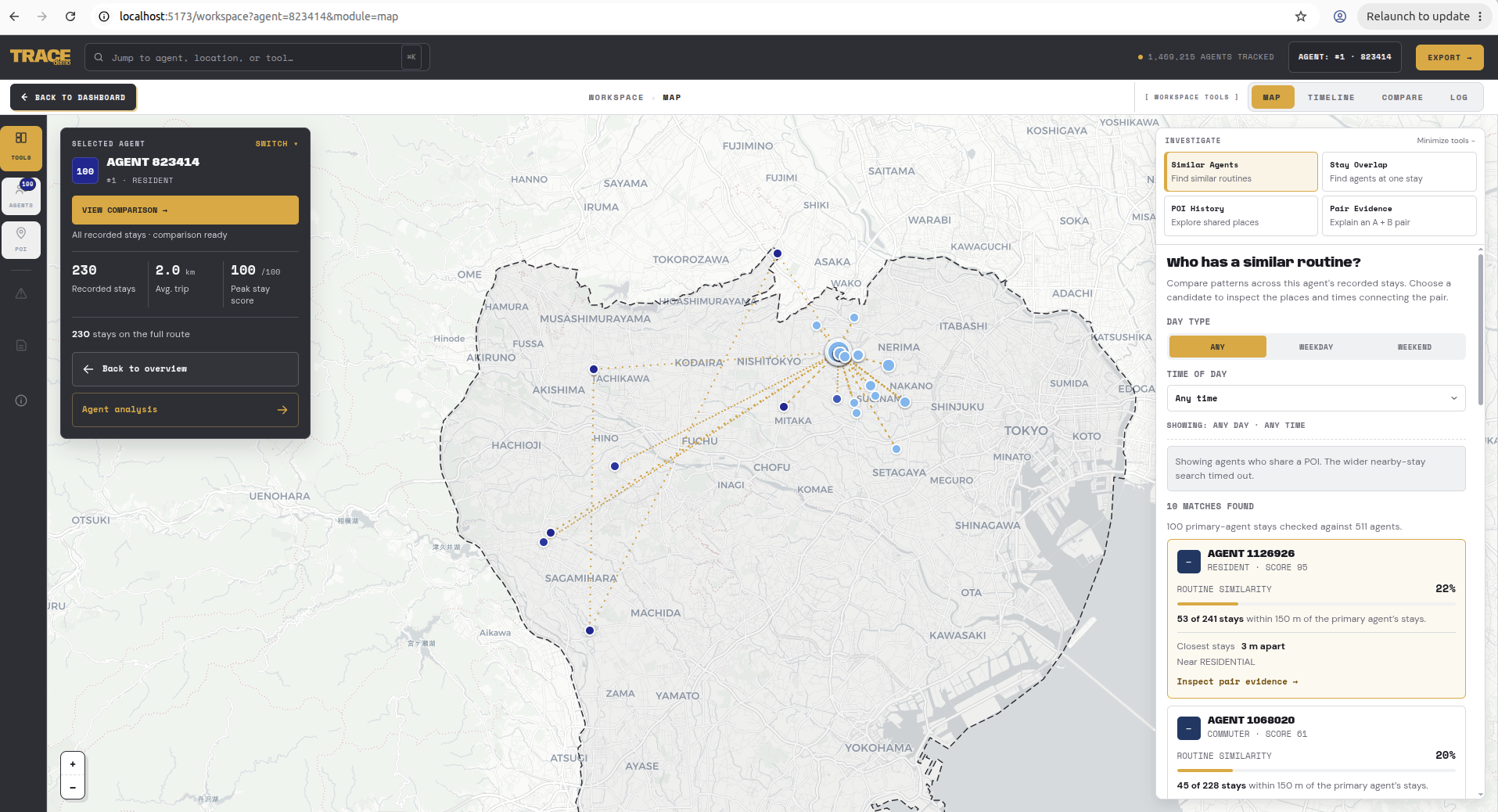This screenshot has height=812, width=1498.
Task: Choose the Similar Agents investigate tool
Action: pyautogui.click(x=1241, y=171)
